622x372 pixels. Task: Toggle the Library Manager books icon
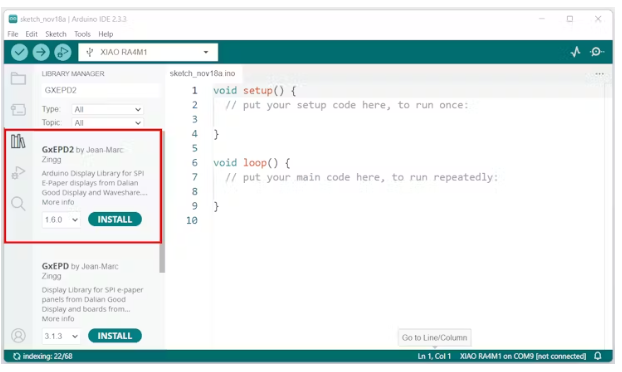click(x=18, y=141)
